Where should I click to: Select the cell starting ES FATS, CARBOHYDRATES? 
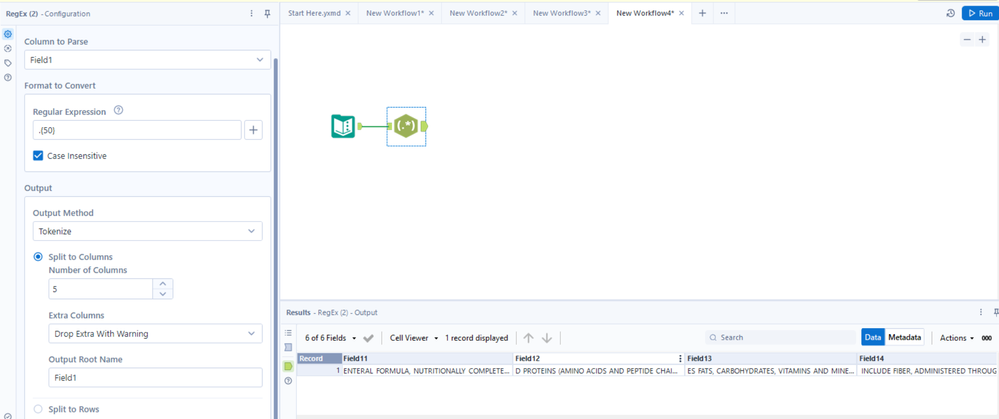tap(771, 370)
